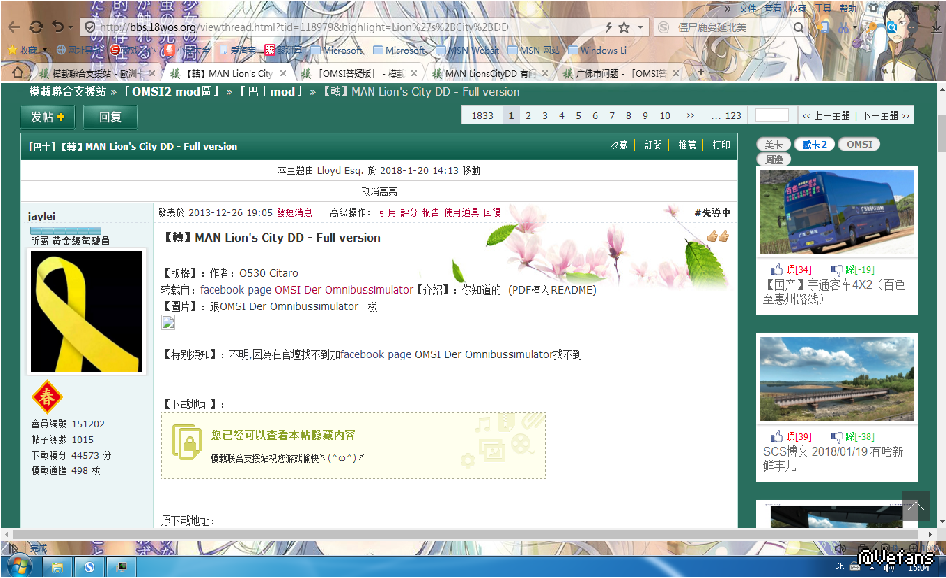Image resolution: width=946 pixels, height=578 pixels.
Task: Go to page 10 of the thread
Action: point(665,115)
